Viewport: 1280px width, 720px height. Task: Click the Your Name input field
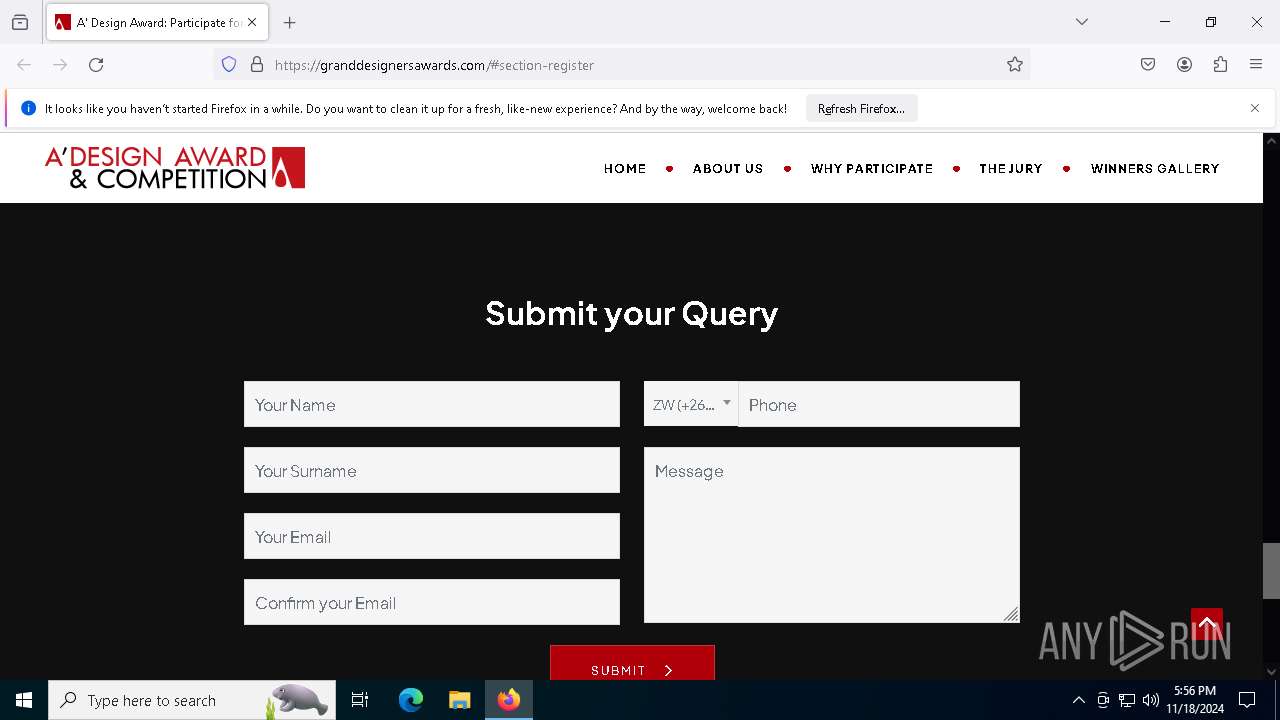[x=432, y=404]
